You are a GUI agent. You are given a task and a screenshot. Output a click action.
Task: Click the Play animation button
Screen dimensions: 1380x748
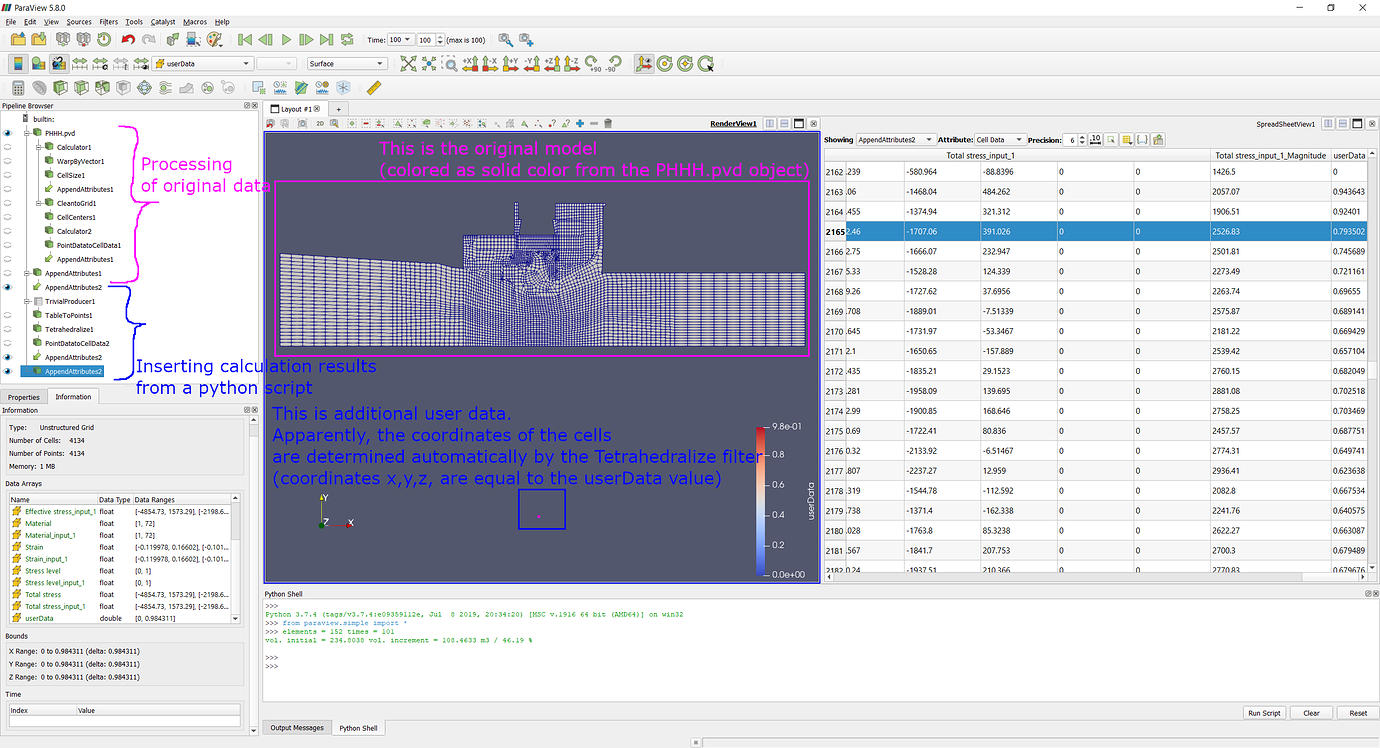point(286,39)
